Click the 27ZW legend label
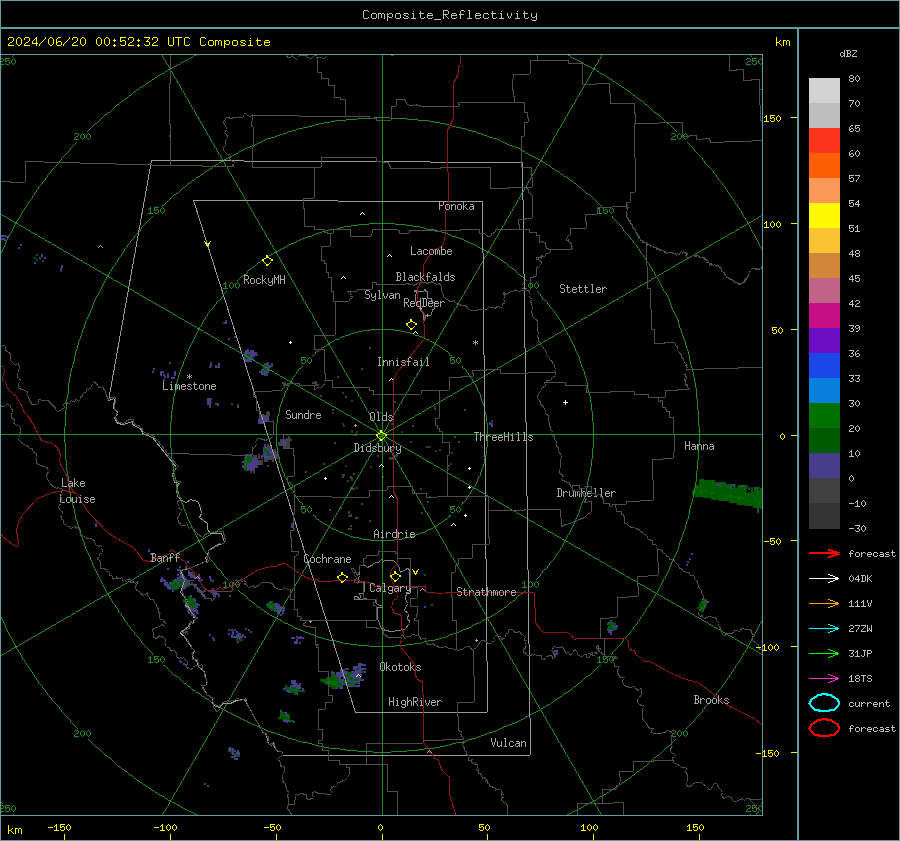 [x=860, y=629]
